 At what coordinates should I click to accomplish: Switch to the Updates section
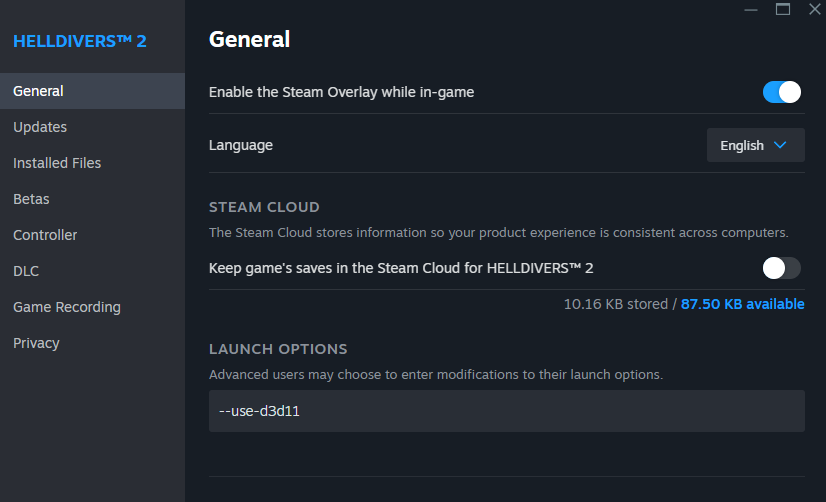pos(40,127)
